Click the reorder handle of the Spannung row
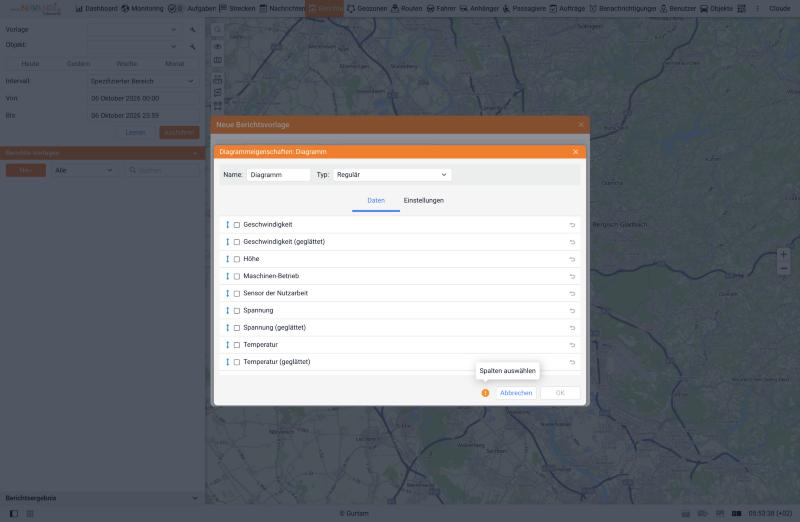The width and height of the screenshot is (800, 522). click(228, 310)
